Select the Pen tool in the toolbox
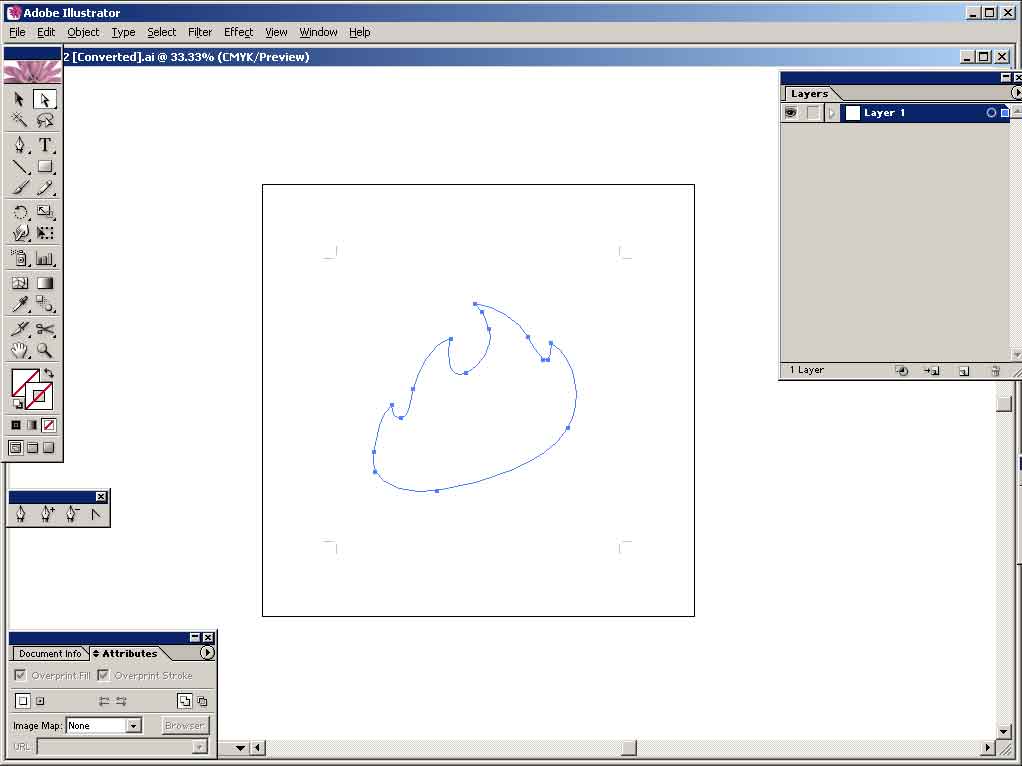Image resolution: width=1022 pixels, height=766 pixels. [19, 144]
